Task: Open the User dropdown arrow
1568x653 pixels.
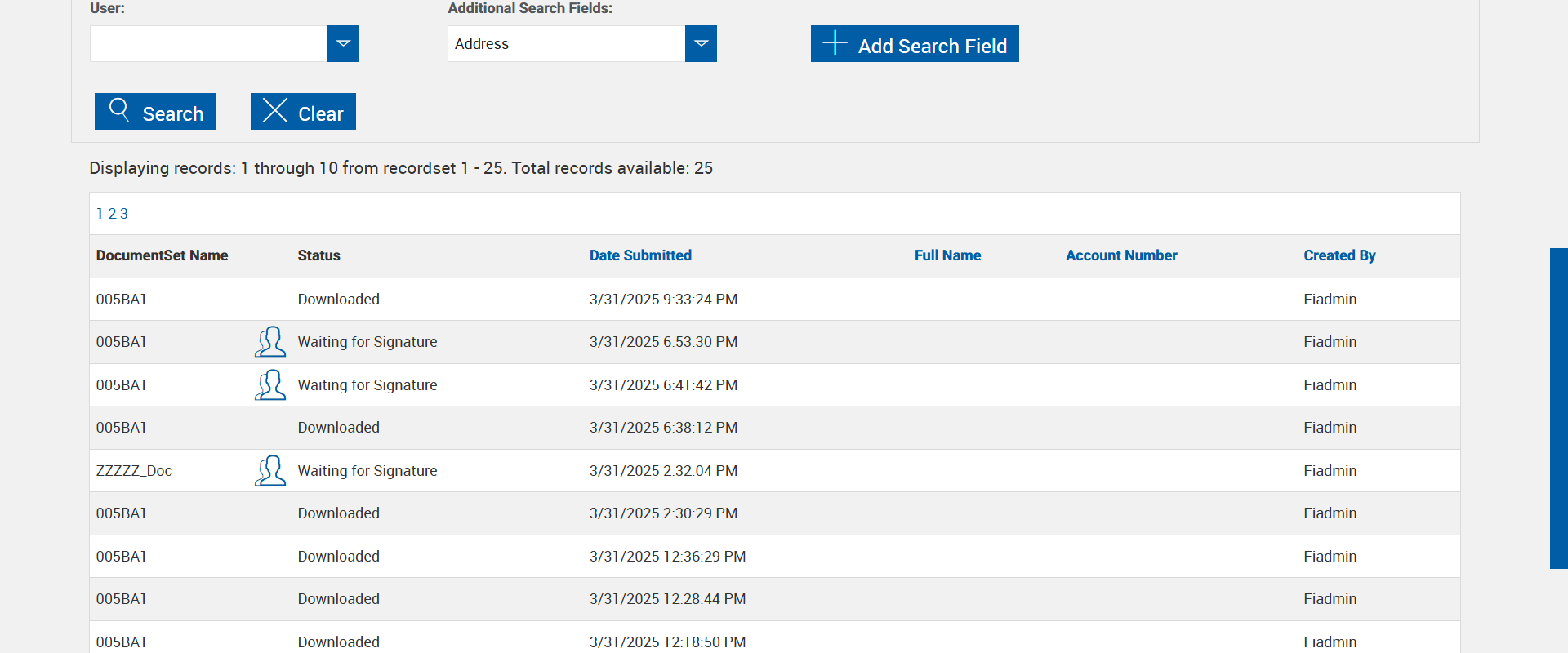Action: [343, 43]
